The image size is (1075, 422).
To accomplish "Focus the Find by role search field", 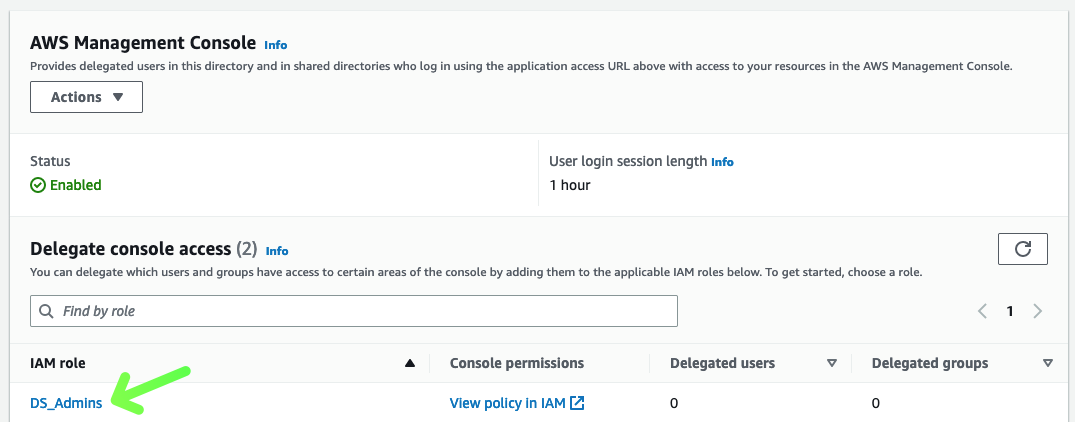I will 360,311.
